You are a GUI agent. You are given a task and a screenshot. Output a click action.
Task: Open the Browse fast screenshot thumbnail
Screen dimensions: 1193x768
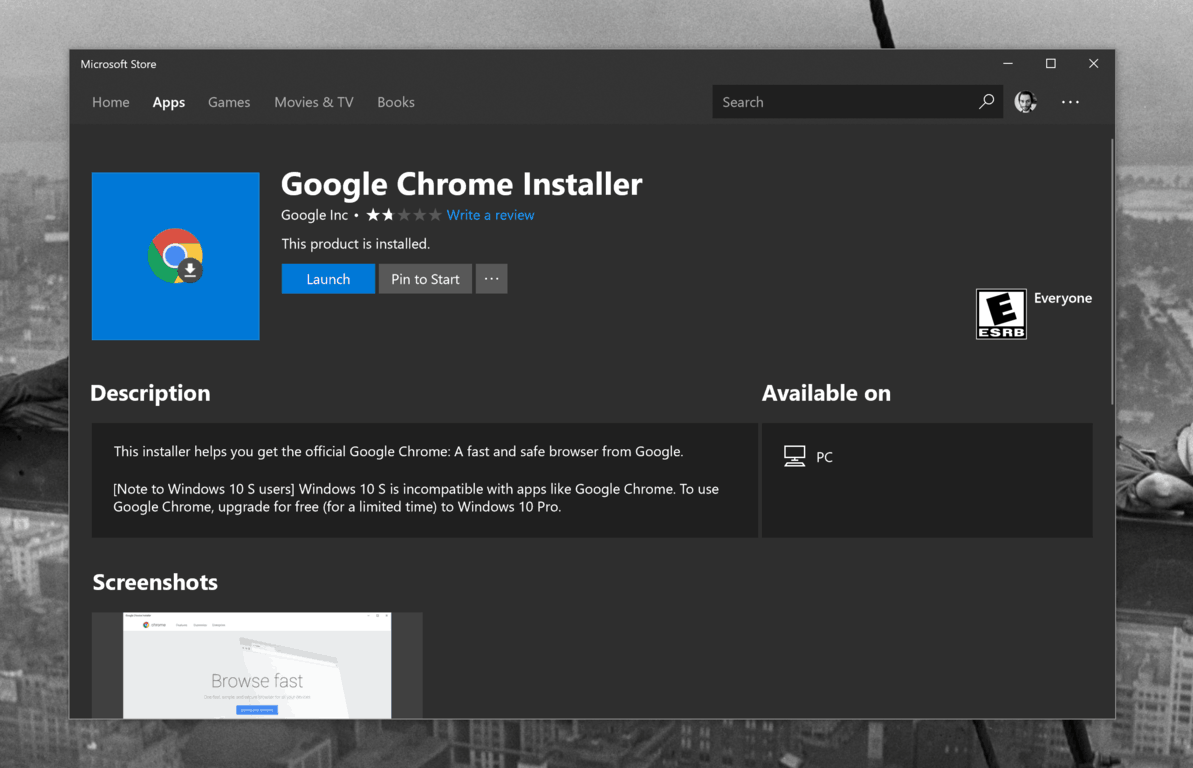coord(257,665)
